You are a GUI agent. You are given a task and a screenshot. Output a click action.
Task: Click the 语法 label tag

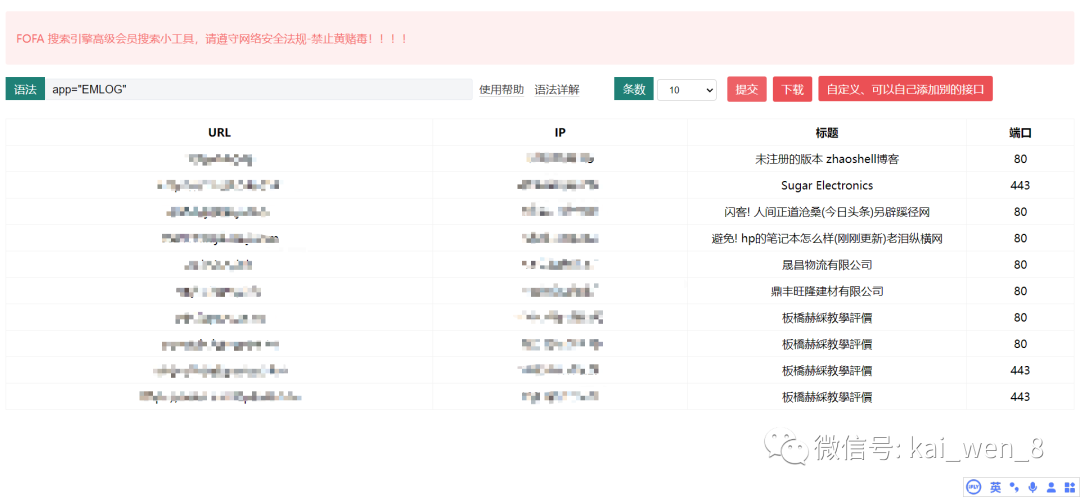[x=25, y=89]
